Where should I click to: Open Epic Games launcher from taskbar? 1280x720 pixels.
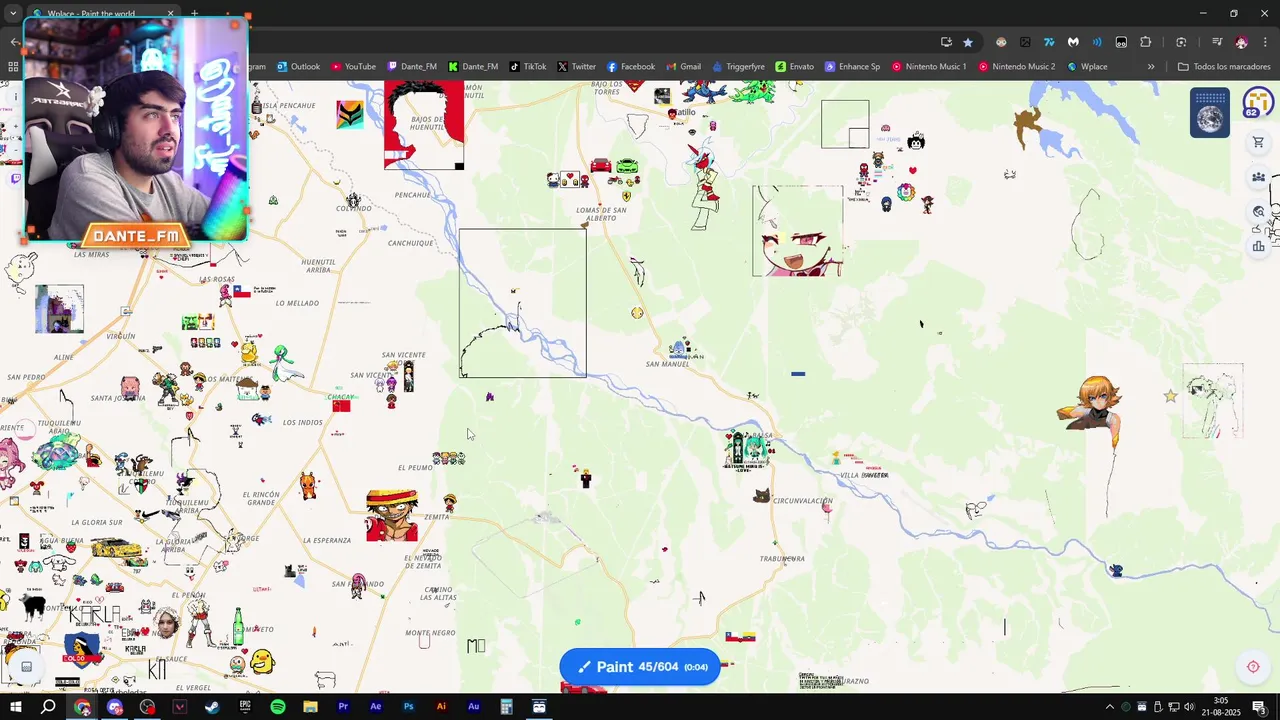[x=245, y=707]
